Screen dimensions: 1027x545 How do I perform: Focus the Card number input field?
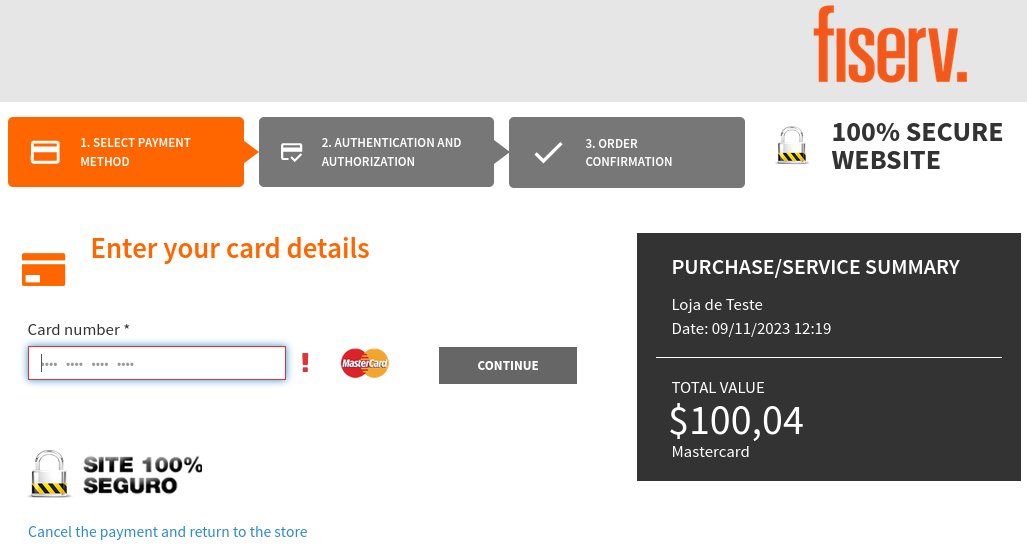pos(157,363)
